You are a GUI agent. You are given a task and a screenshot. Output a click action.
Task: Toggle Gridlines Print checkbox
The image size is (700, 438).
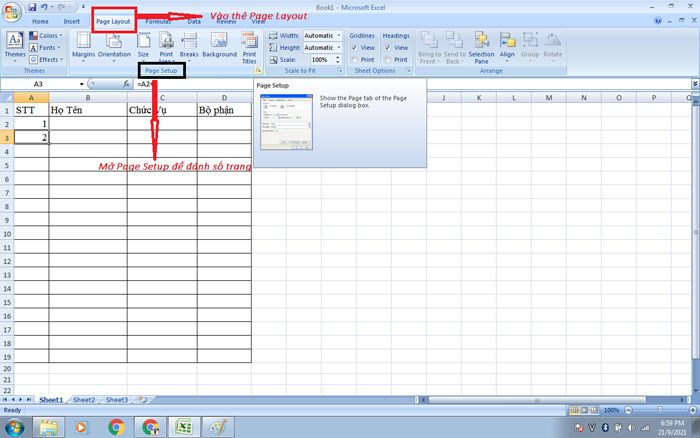coord(354,59)
